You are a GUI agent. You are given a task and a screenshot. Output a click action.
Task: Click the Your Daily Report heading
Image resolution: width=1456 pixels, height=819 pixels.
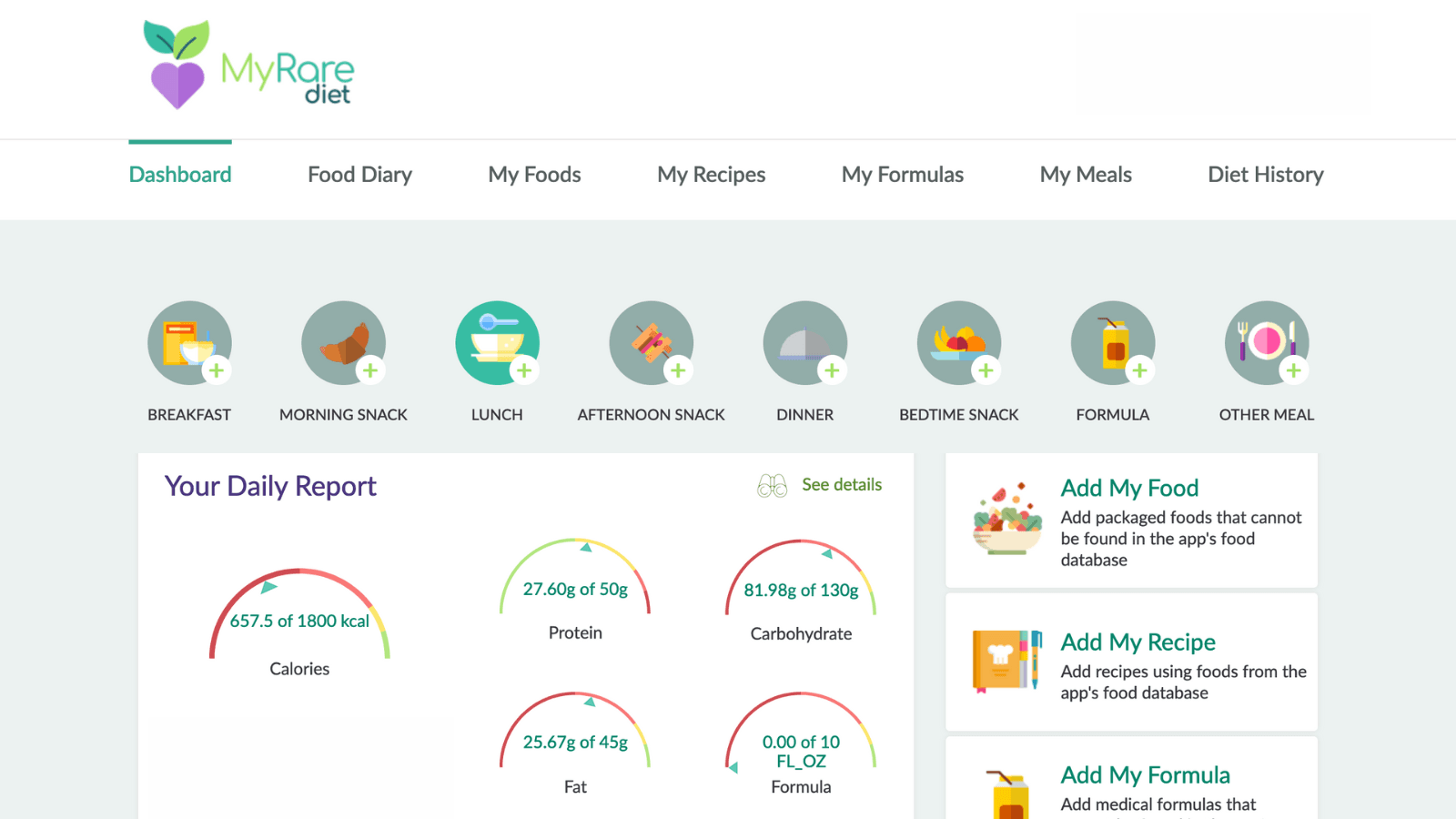point(270,486)
